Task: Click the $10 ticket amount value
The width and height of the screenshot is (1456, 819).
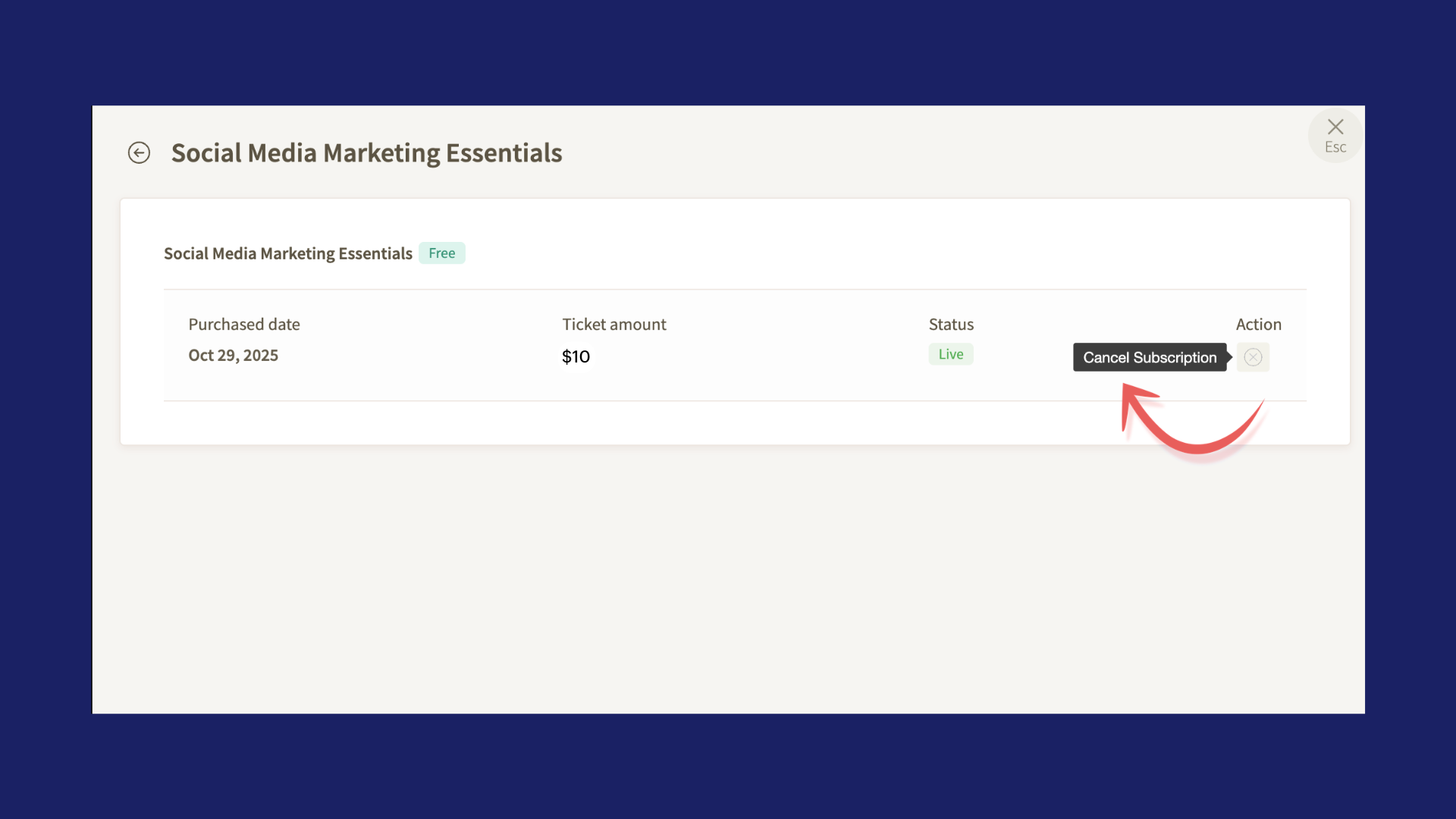Action: pos(576,356)
